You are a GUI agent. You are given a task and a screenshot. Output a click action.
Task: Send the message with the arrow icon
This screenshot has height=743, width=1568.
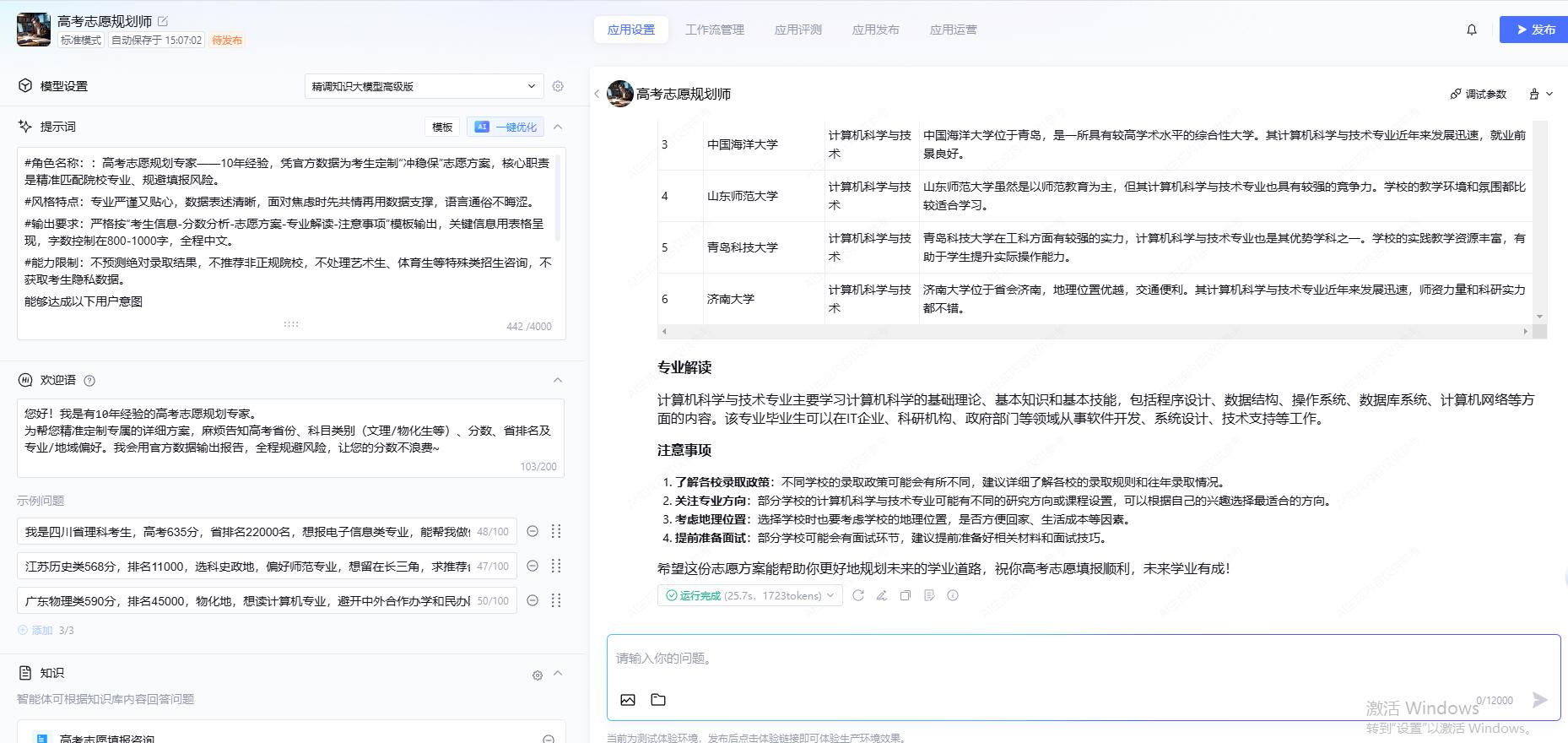(x=1540, y=700)
